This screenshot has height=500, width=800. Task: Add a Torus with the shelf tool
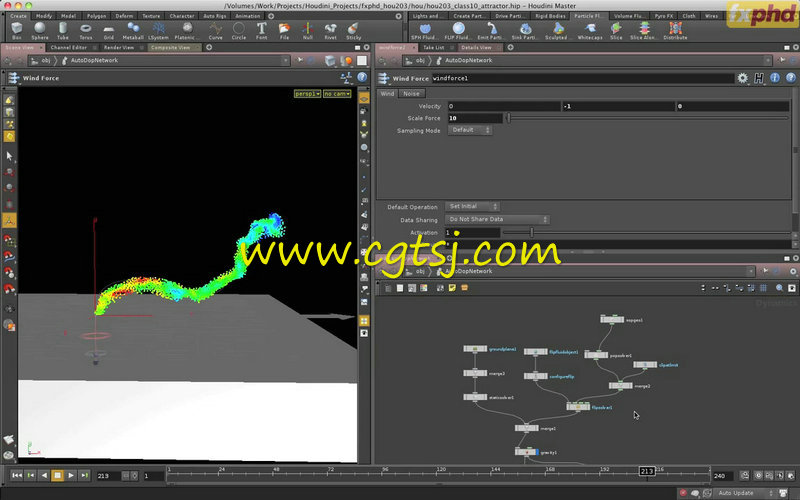[x=86, y=30]
